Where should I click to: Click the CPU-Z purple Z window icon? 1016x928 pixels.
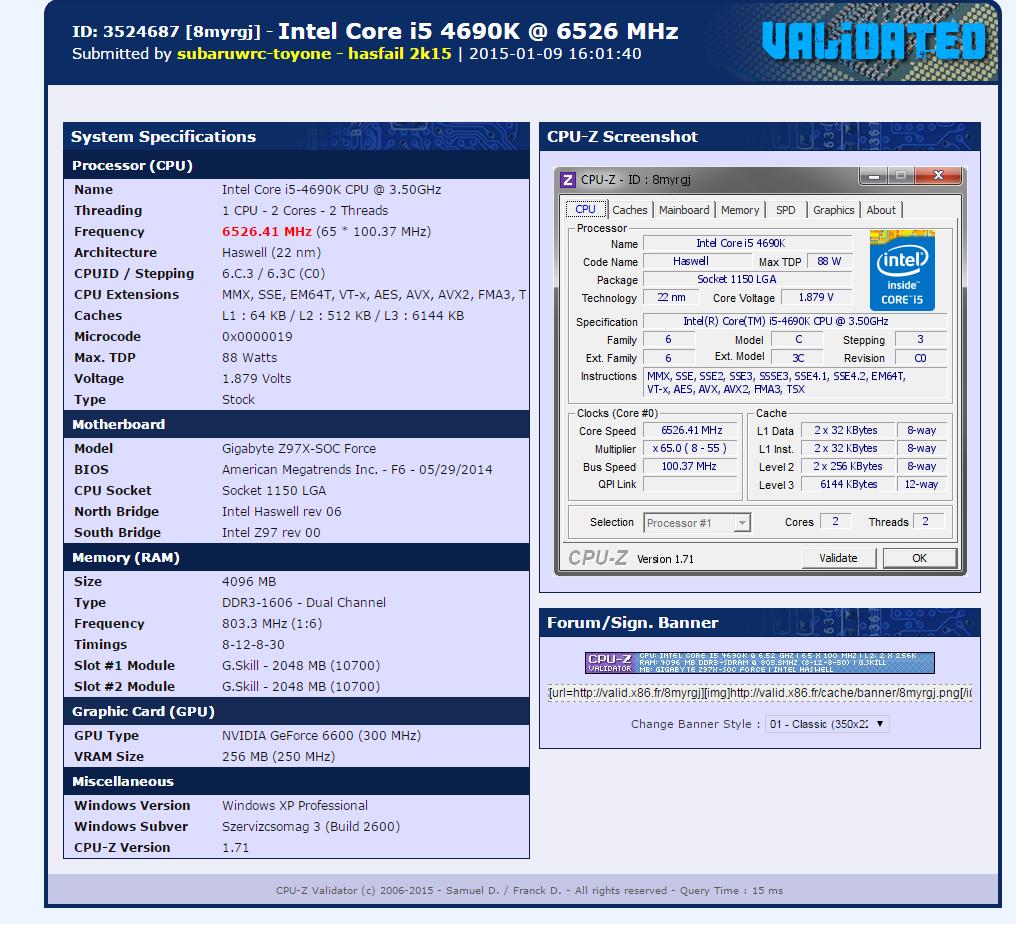[x=568, y=180]
